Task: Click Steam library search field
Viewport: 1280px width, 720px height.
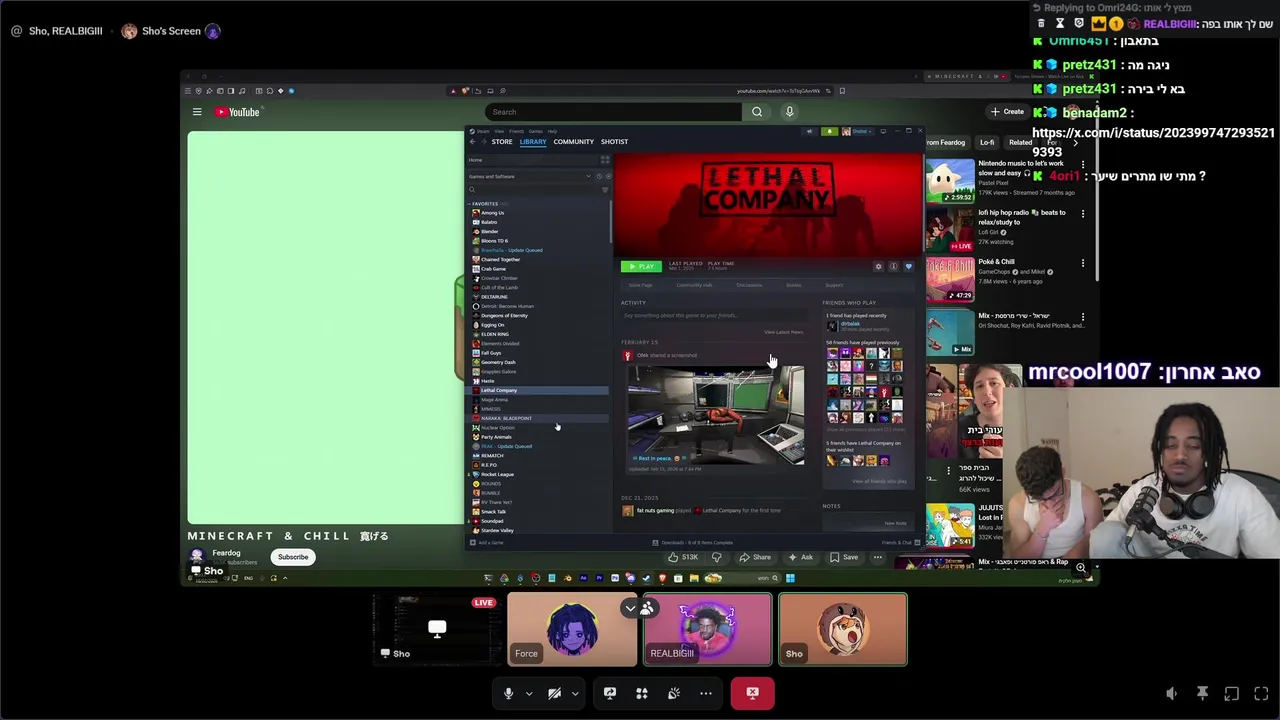Action: click(x=532, y=189)
